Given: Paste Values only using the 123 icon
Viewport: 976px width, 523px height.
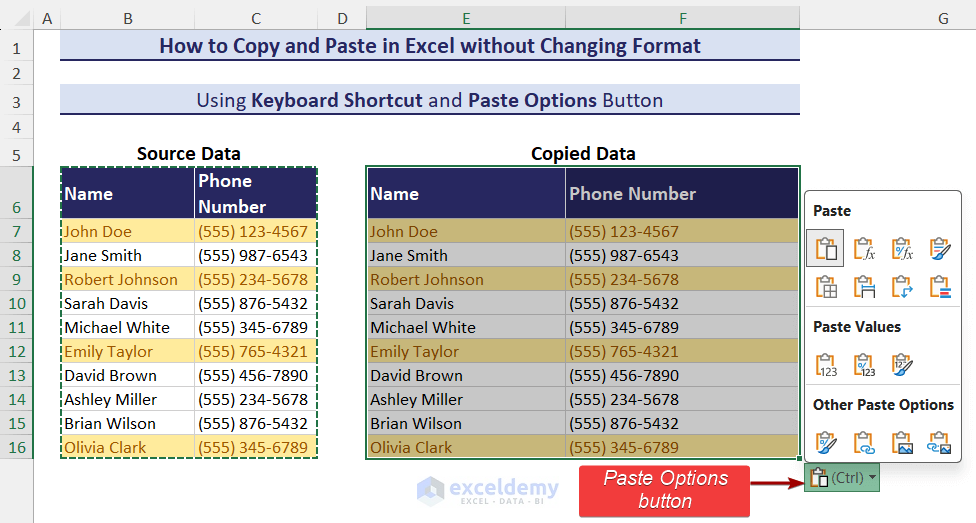Looking at the screenshot, I should [826, 364].
